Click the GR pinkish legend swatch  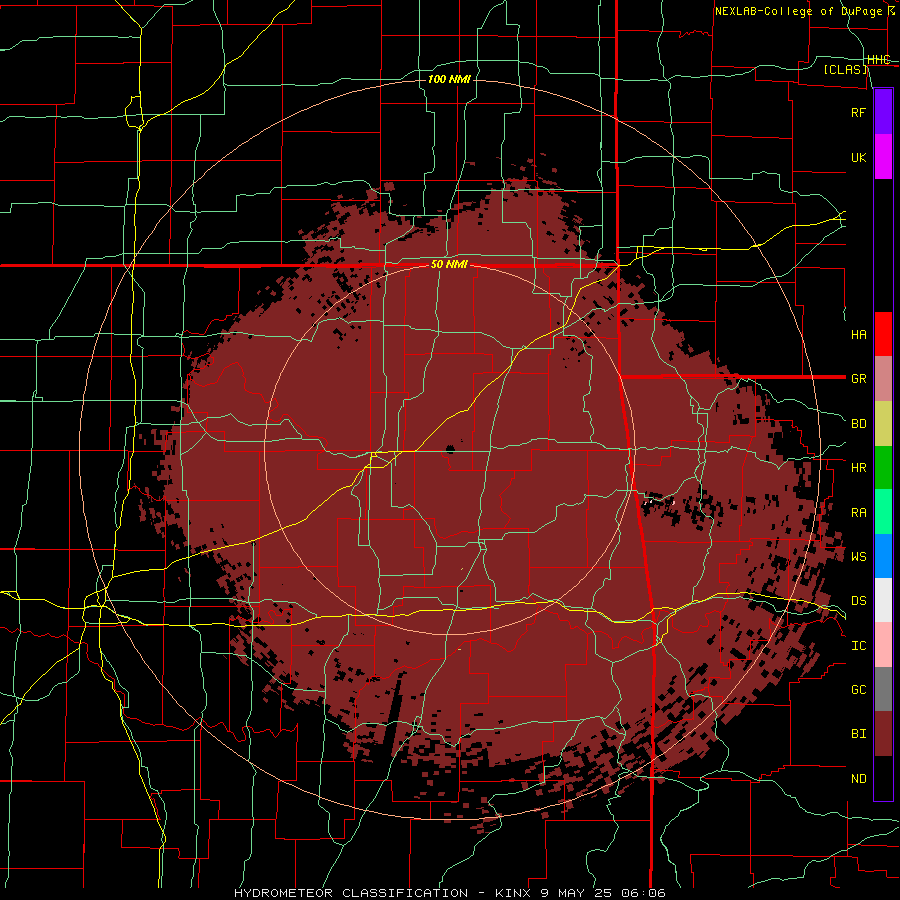pyautogui.click(x=883, y=378)
